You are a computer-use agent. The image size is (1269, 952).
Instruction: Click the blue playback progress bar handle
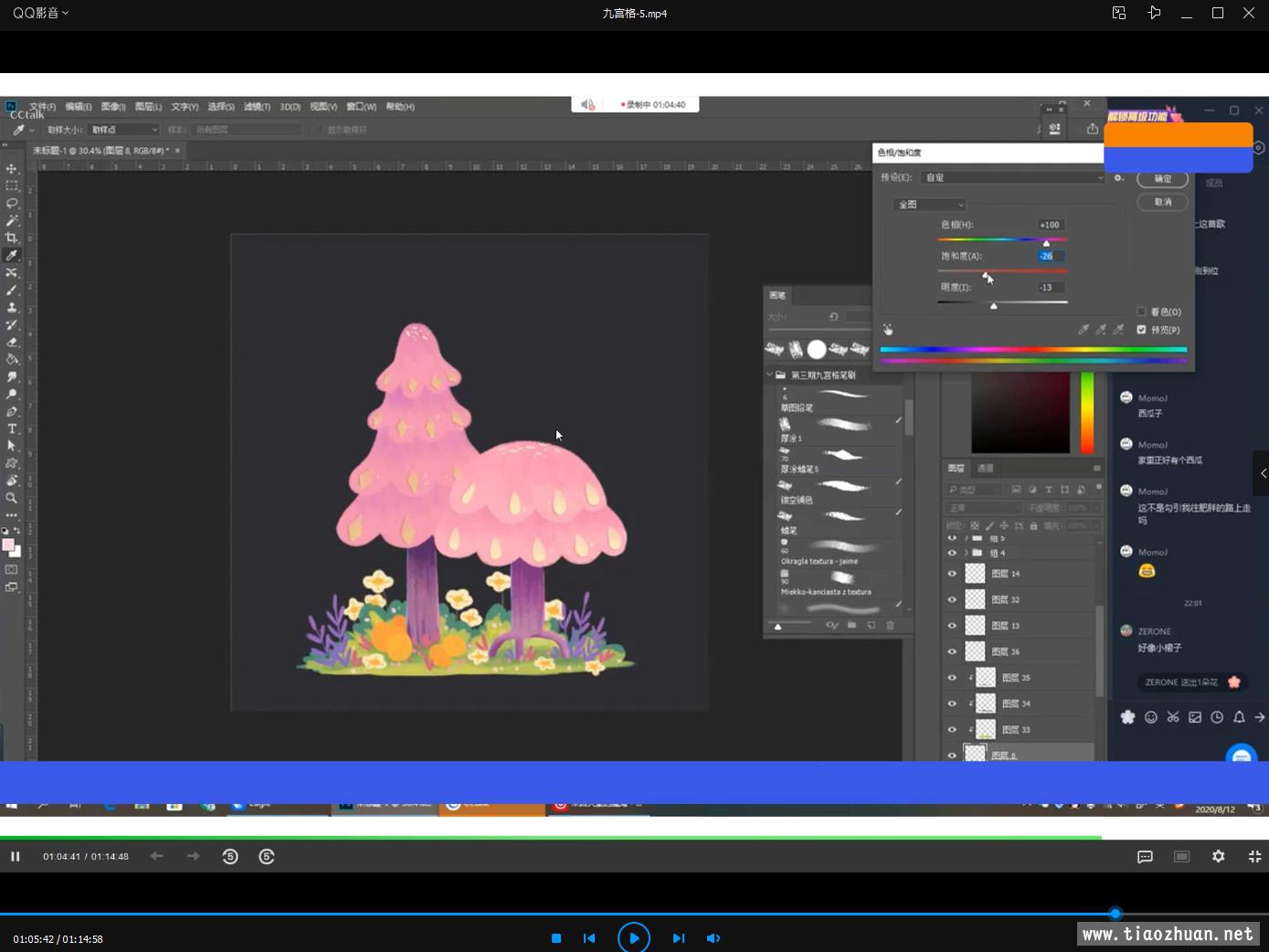pyautogui.click(x=1115, y=914)
